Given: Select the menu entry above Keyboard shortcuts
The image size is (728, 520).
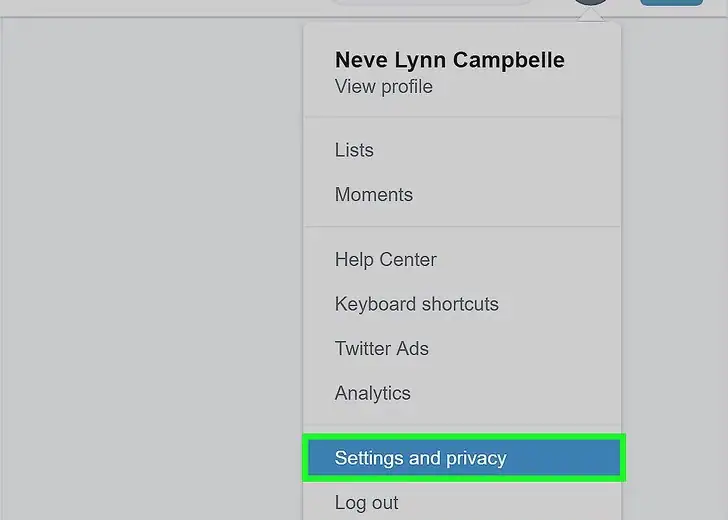Looking at the screenshot, I should (x=386, y=260).
